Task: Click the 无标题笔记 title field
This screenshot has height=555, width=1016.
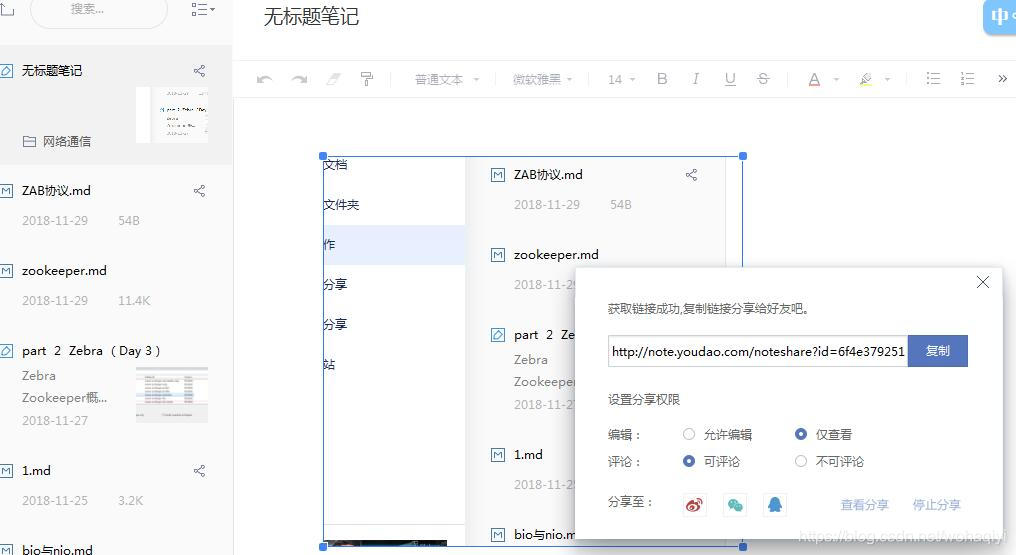Action: coord(311,17)
